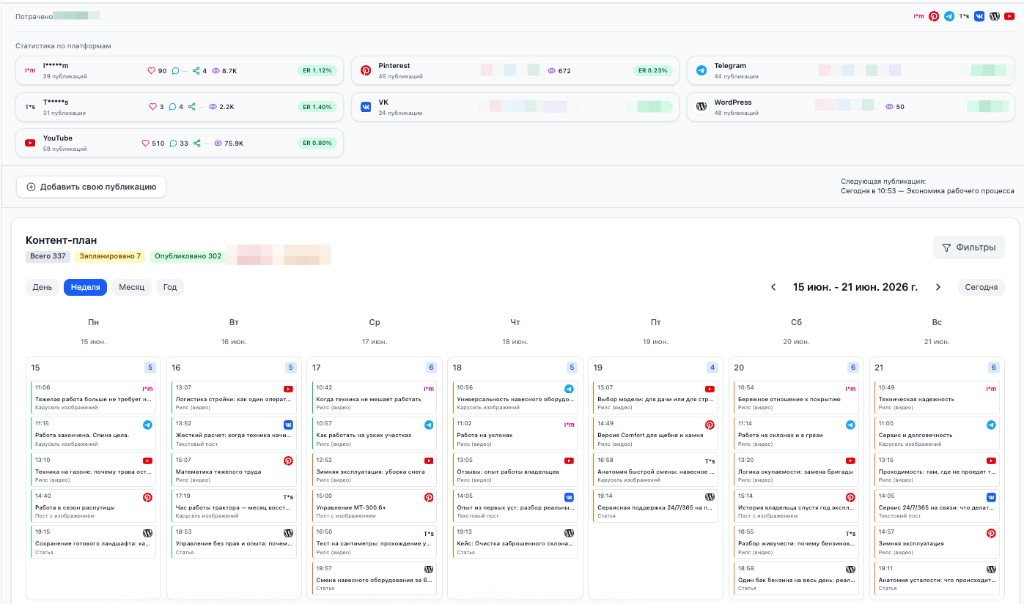This screenshot has width=1024, height=604.
Task: Click the WordPress views value 50
Action: pos(900,106)
